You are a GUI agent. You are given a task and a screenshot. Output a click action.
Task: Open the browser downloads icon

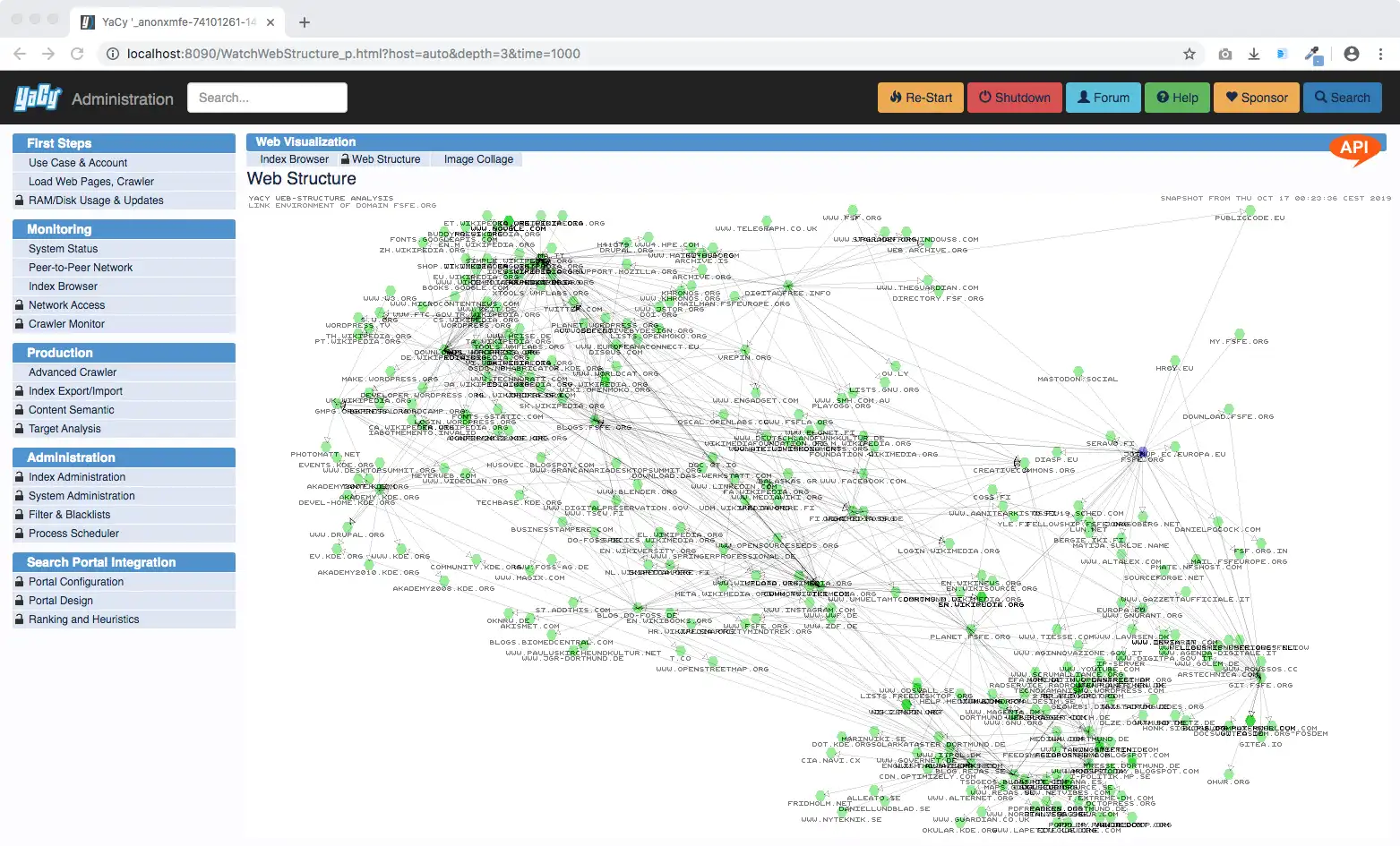click(x=1254, y=54)
